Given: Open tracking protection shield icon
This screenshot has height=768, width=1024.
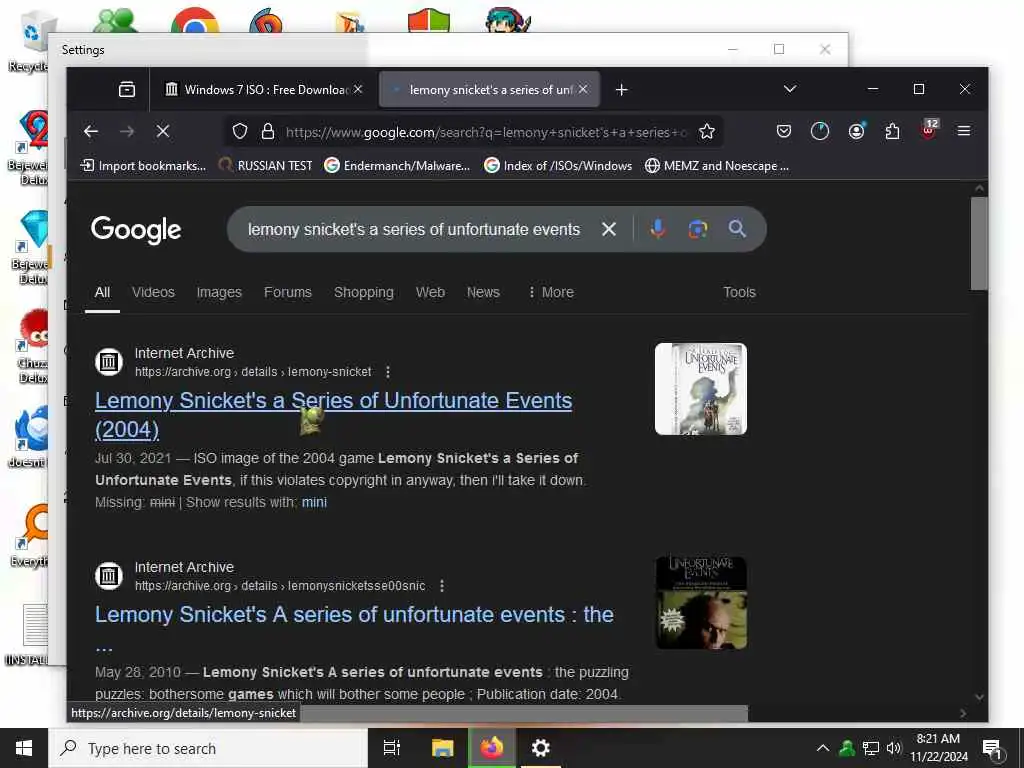Looking at the screenshot, I should pos(240,132).
